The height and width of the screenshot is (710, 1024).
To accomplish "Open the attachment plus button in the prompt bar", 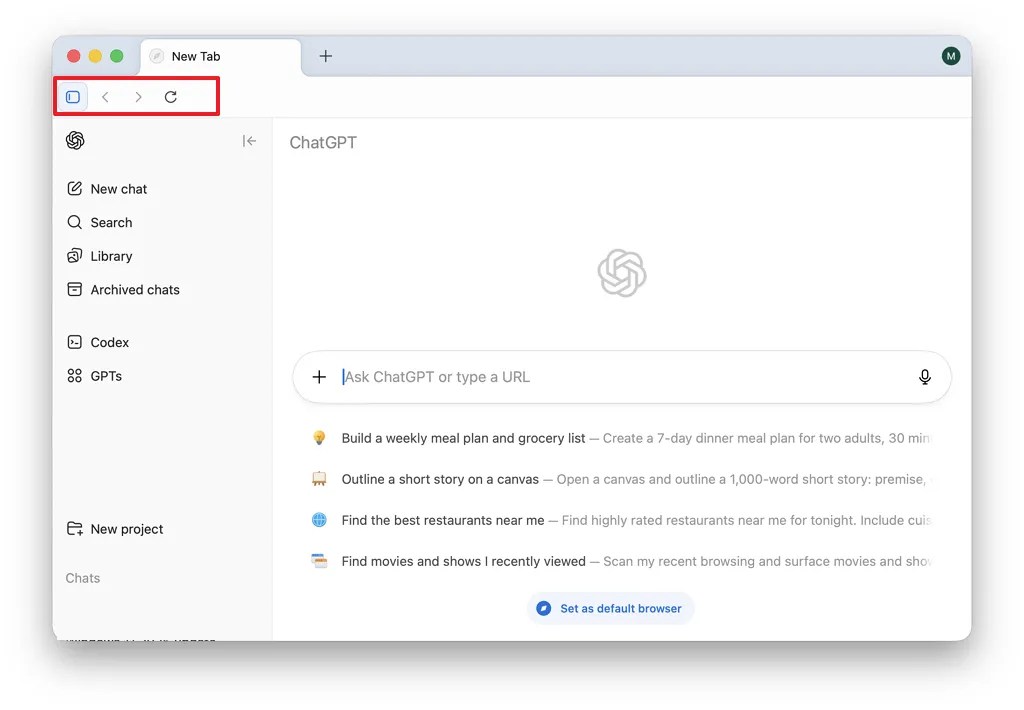I will click(x=319, y=377).
